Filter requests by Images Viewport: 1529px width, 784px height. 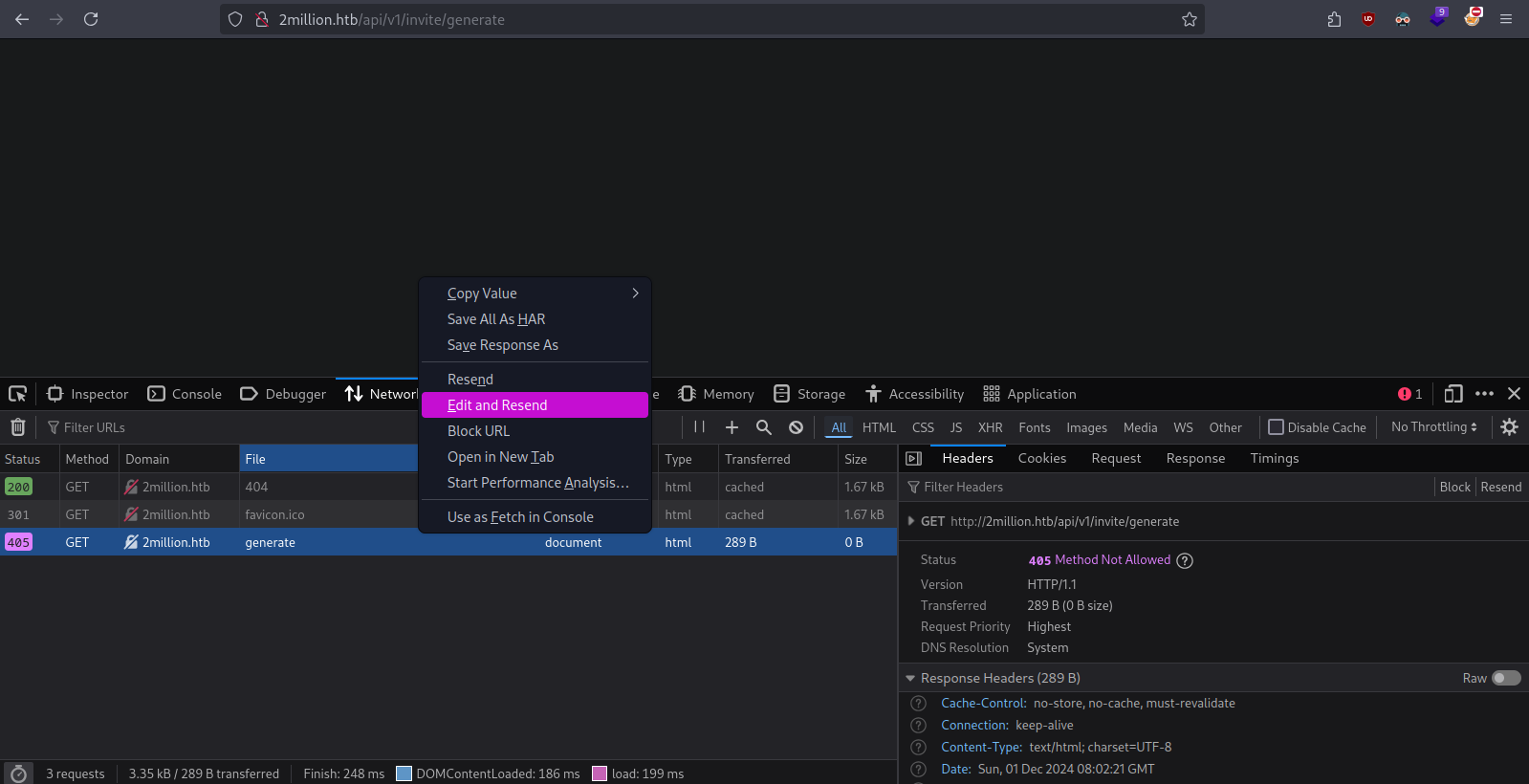coord(1086,427)
